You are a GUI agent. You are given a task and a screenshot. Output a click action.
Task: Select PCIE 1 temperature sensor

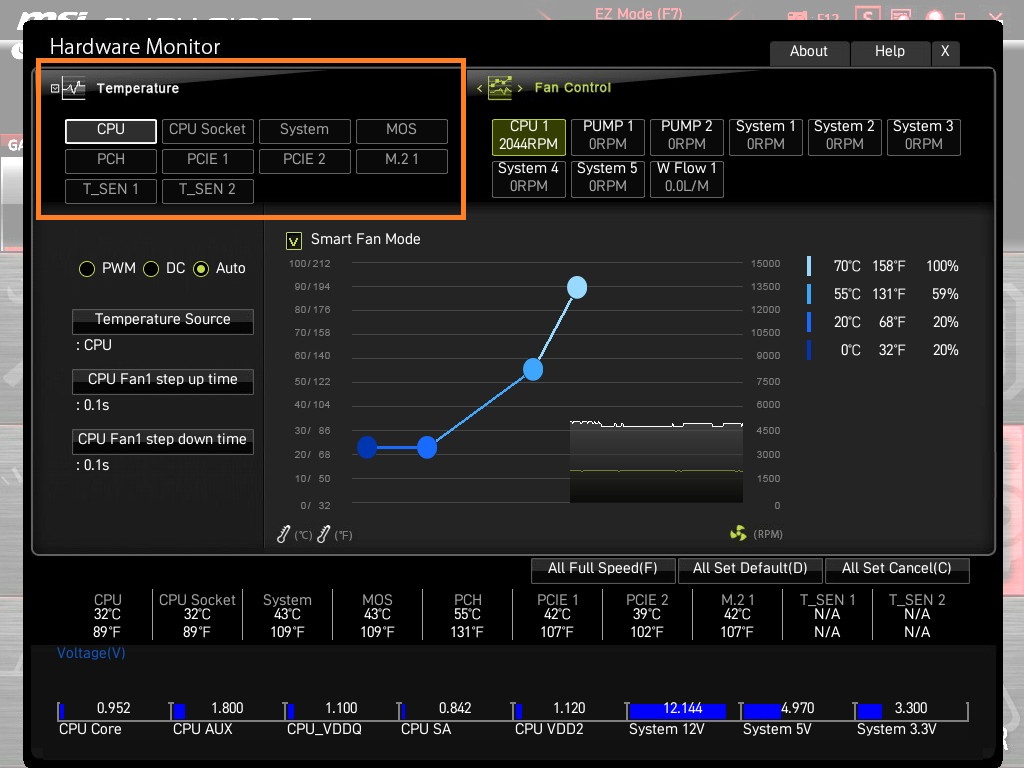click(208, 161)
